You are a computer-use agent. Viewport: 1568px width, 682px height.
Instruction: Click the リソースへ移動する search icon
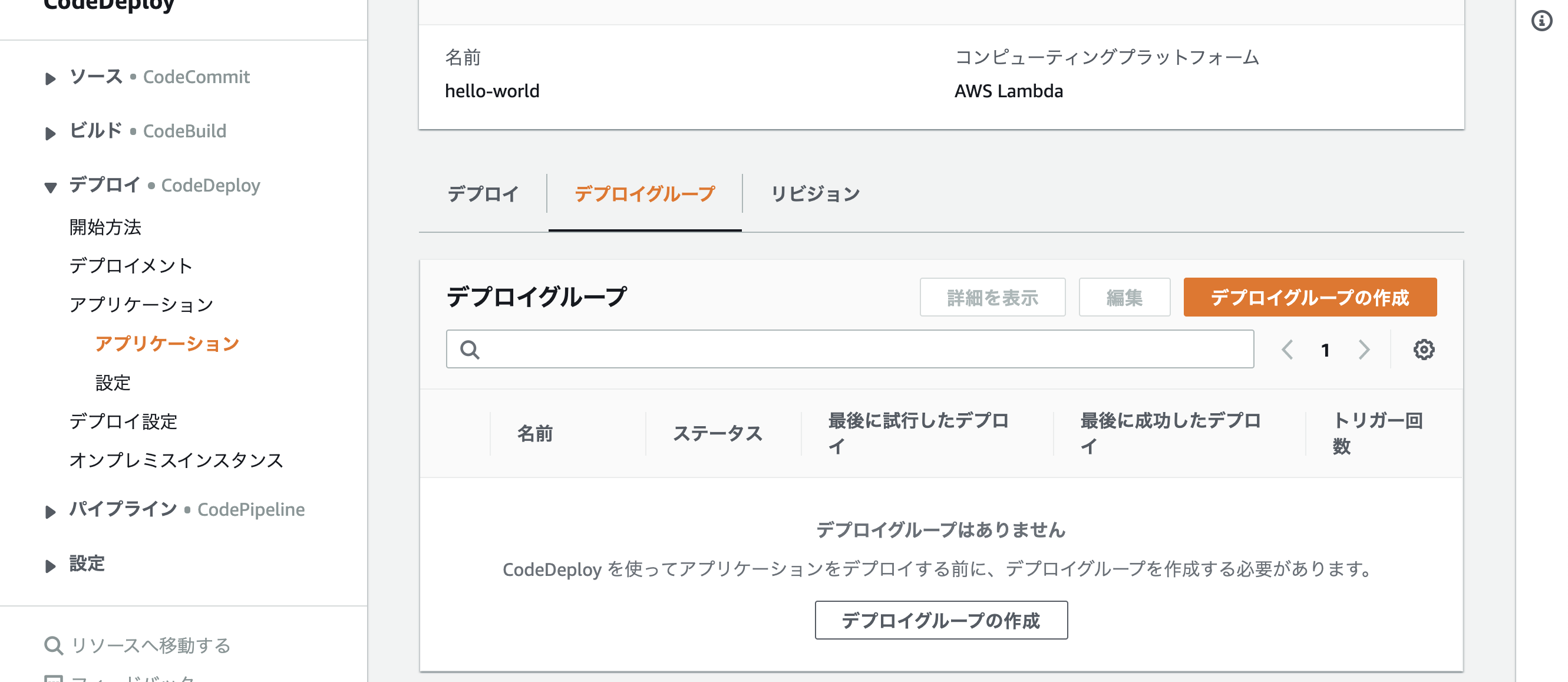[x=54, y=644]
